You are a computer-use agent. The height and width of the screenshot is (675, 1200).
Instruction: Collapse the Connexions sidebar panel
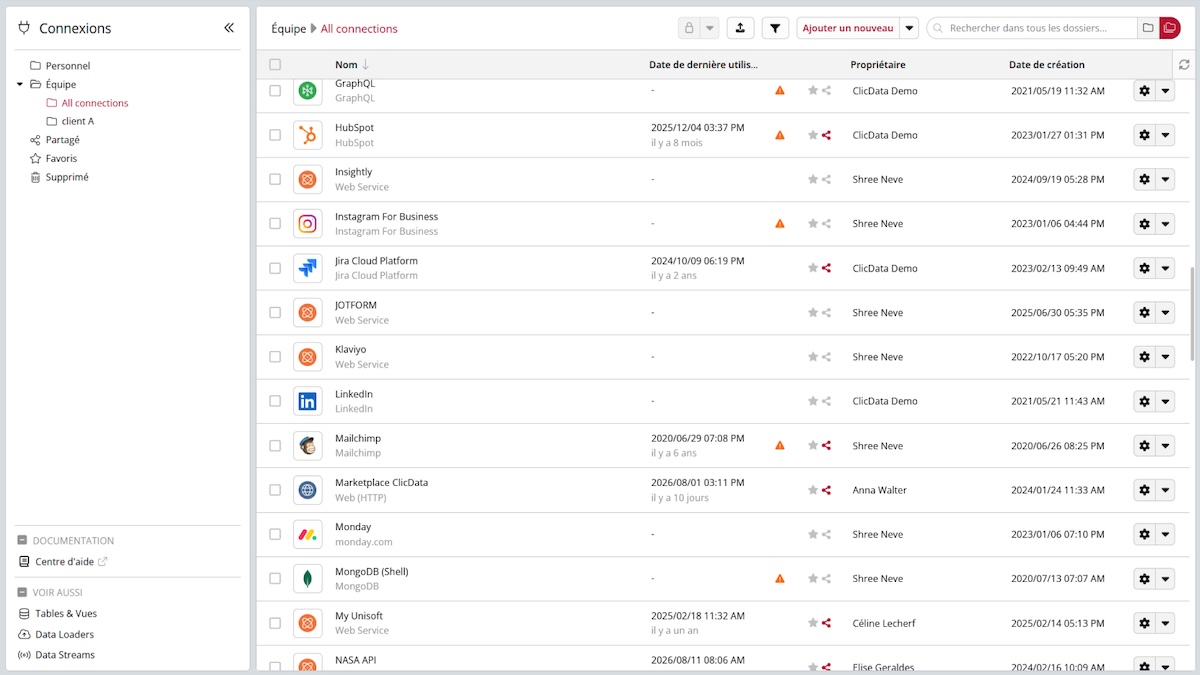coord(229,28)
